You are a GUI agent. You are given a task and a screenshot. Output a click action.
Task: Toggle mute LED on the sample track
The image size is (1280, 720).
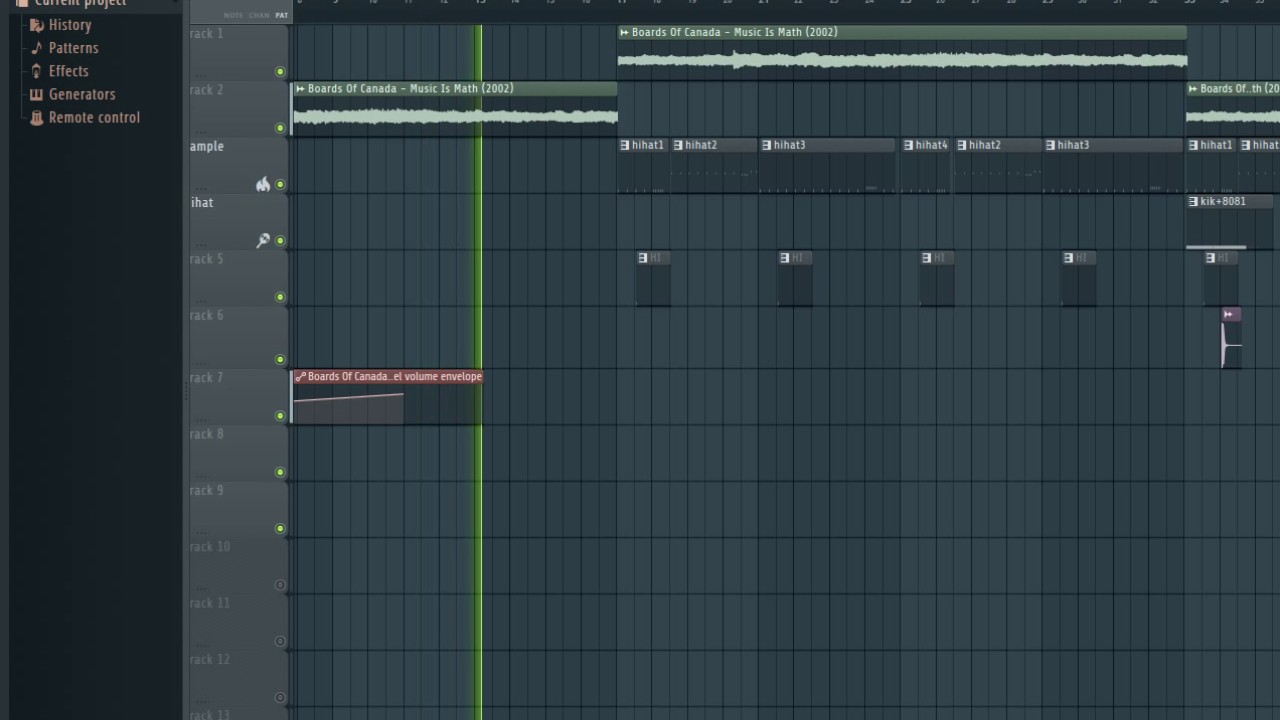280,184
